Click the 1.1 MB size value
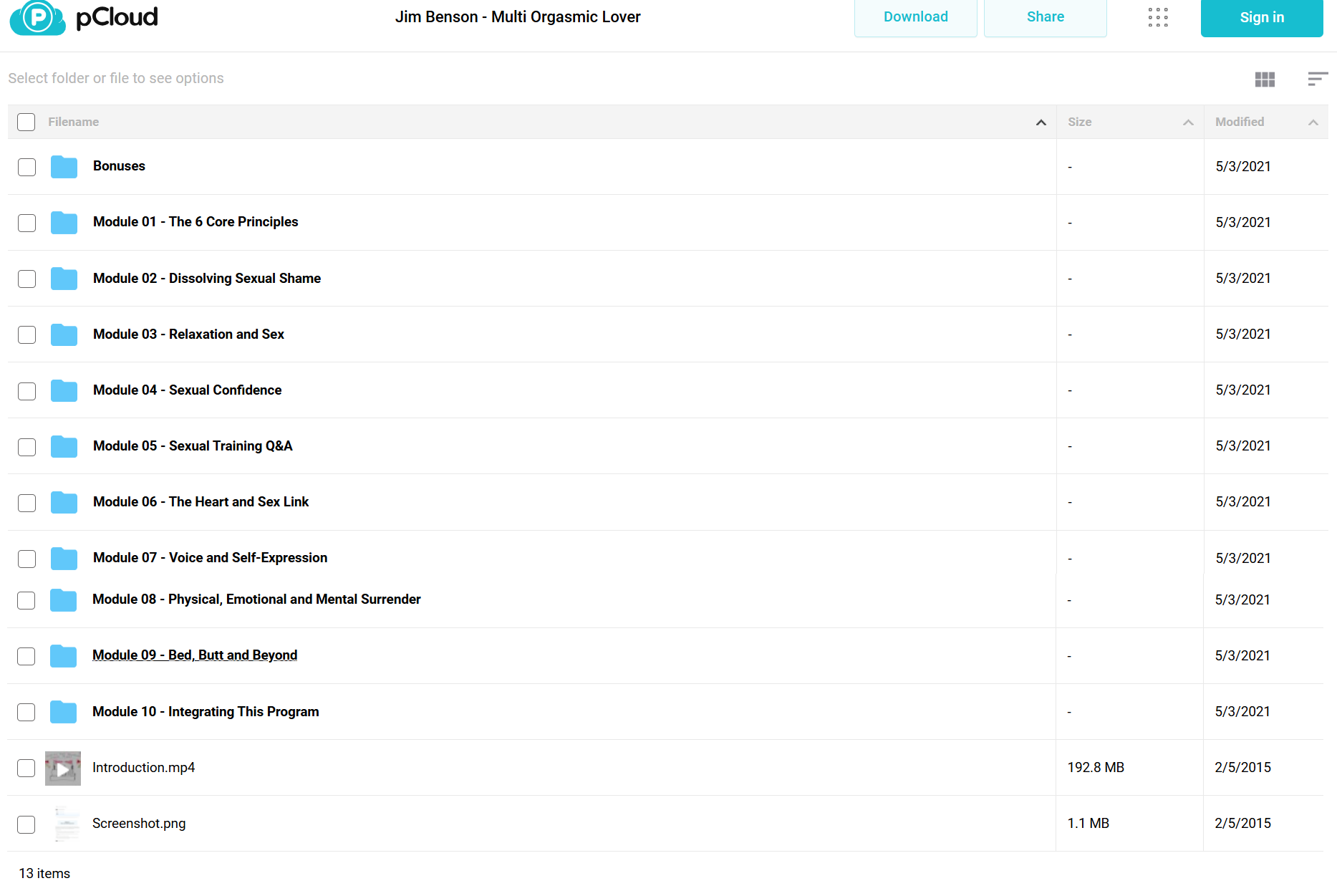The image size is (1337, 896). (1088, 824)
